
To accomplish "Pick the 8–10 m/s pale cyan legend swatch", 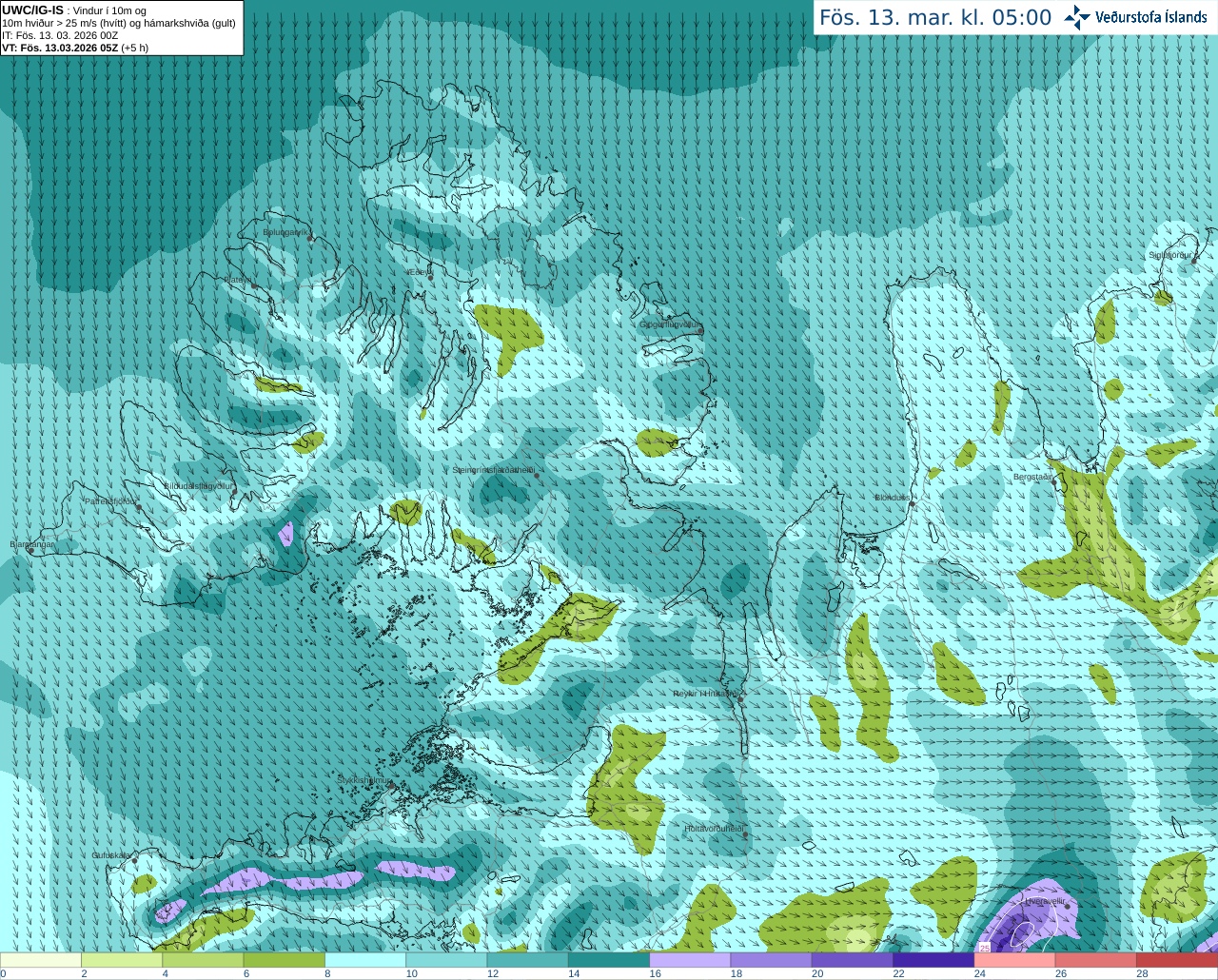I will click(x=365, y=959).
